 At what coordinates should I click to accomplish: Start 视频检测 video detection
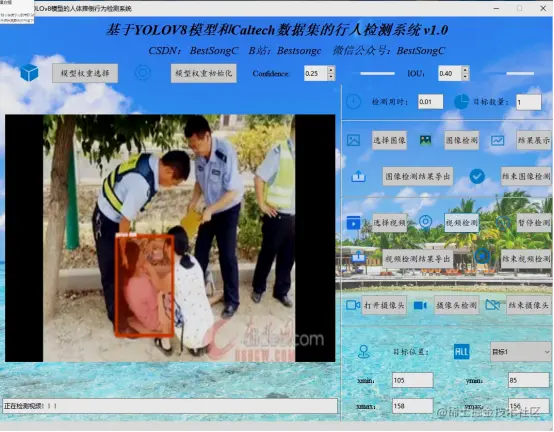(461, 223)
